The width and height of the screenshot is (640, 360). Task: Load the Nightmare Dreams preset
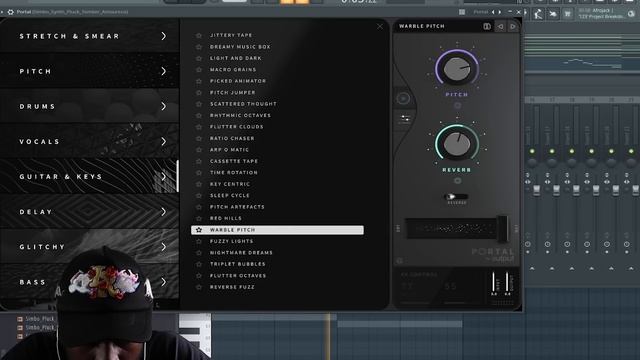(x=241, y=253)
